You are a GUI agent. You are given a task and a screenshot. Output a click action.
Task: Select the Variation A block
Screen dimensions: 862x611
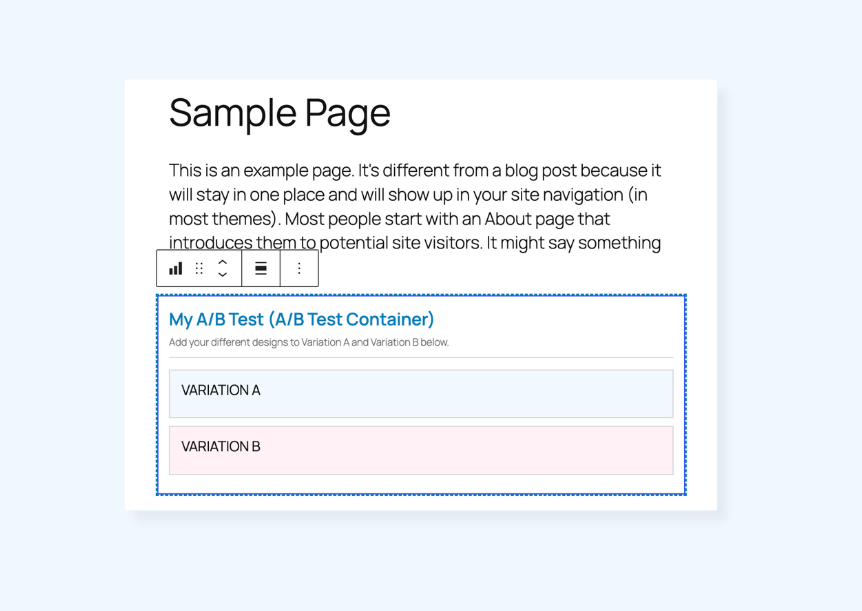[421, 394]
